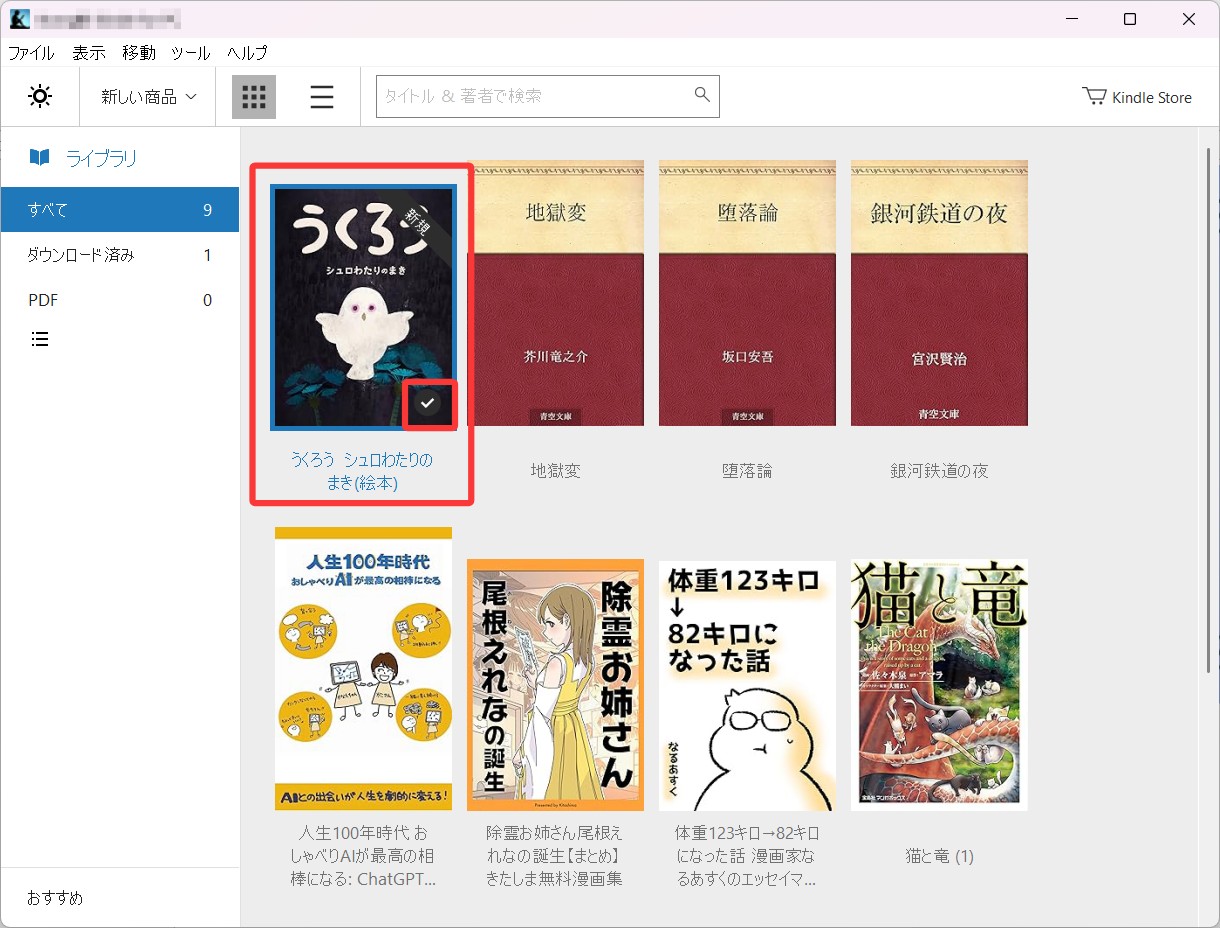Open the ファイル menu
The height and width of the screenshot is (928, 1220).
tap(31, 53)
